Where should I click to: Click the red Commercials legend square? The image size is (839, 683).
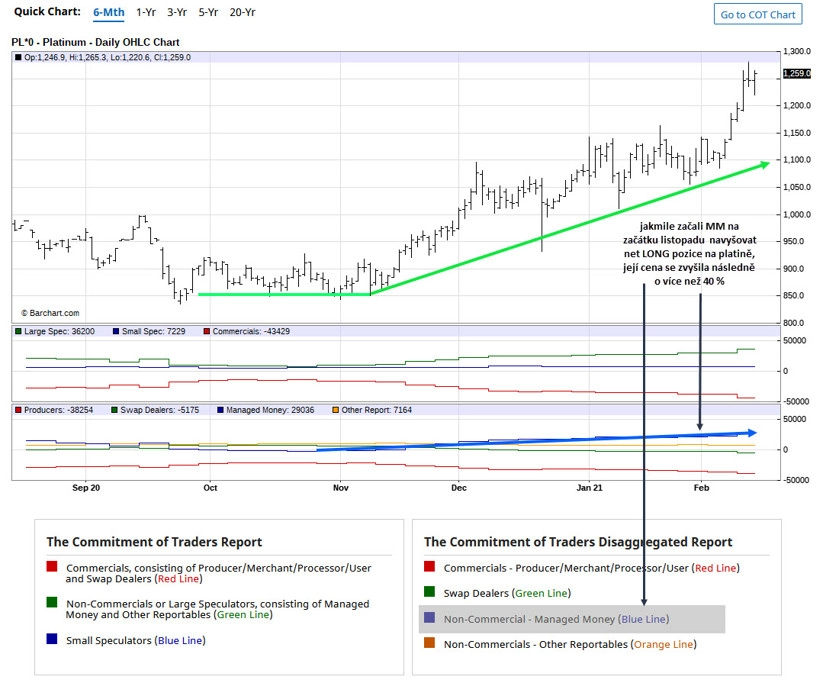tap(207, 331)
